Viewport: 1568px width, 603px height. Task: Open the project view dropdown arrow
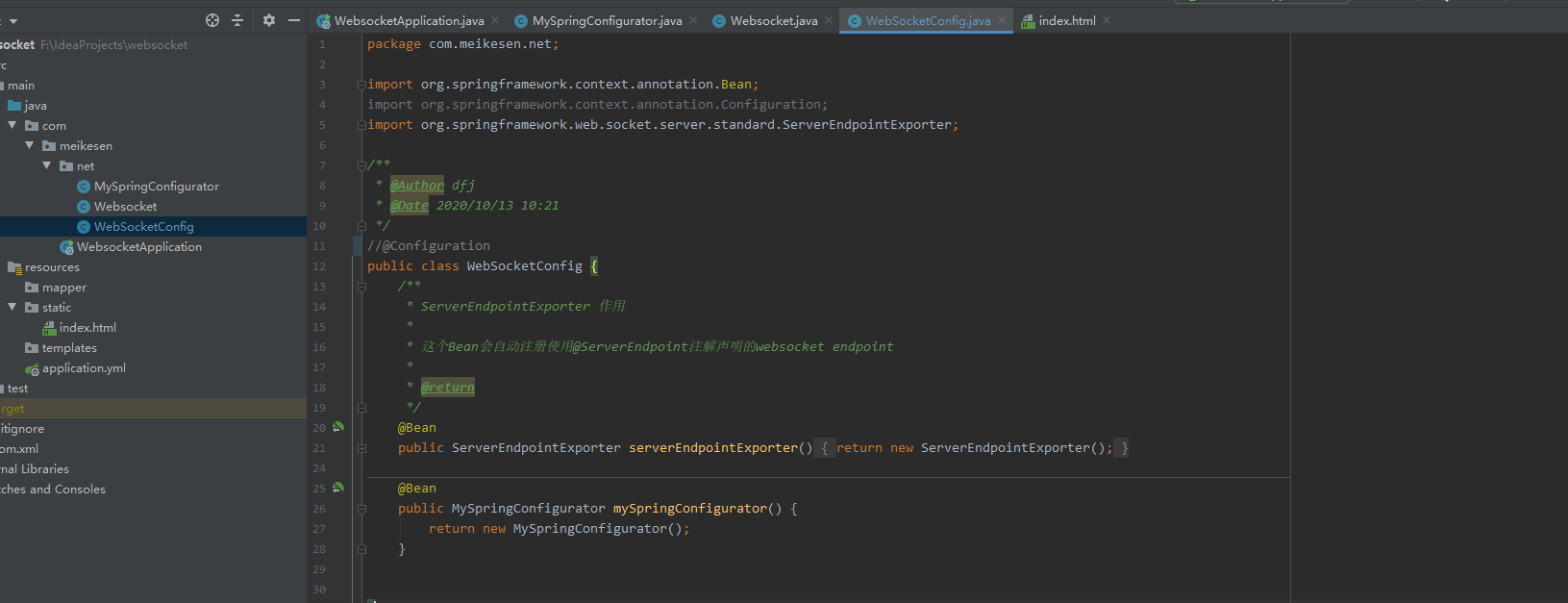13,21
